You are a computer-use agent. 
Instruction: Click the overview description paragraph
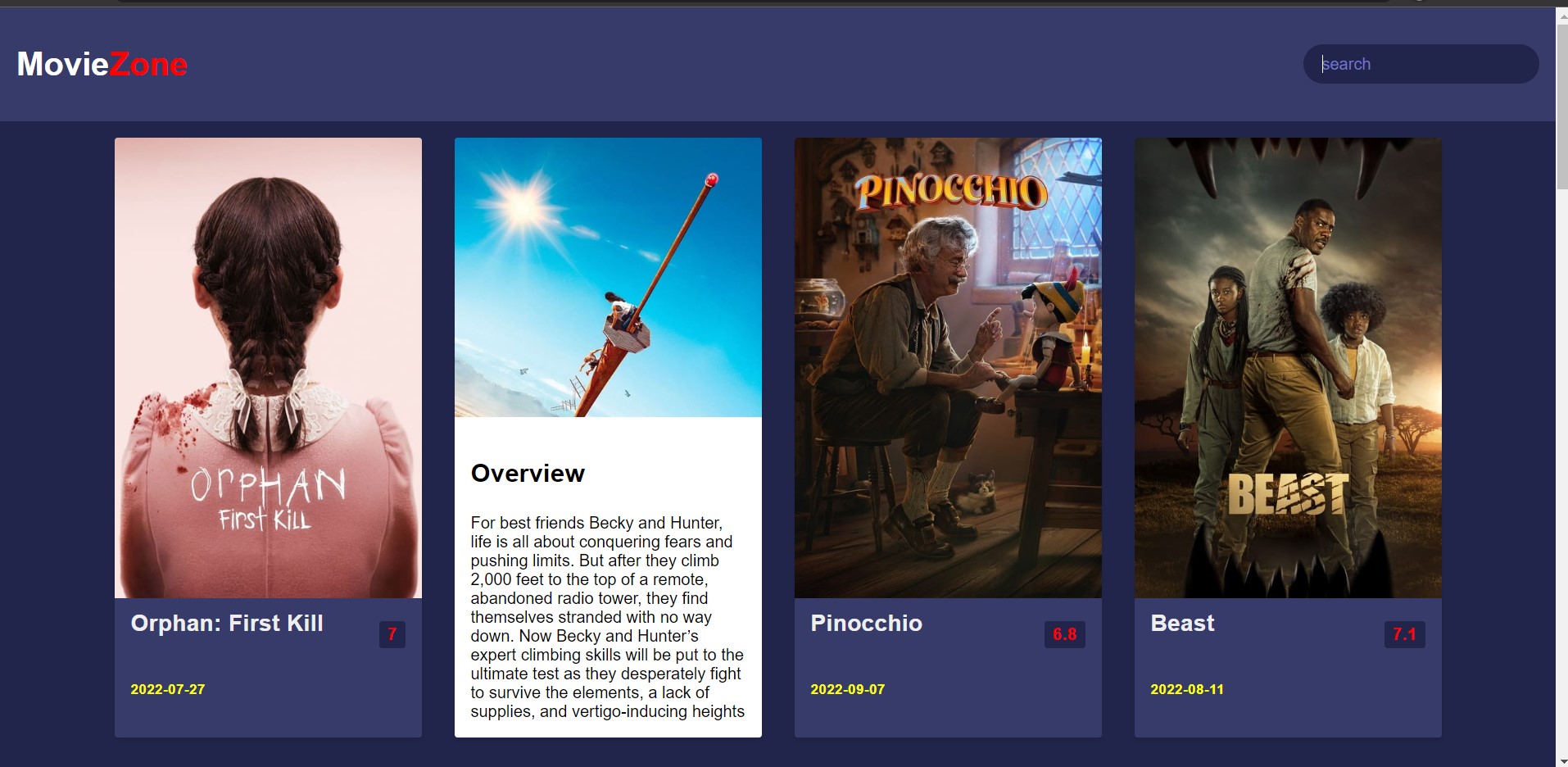(x=607, y=617)
